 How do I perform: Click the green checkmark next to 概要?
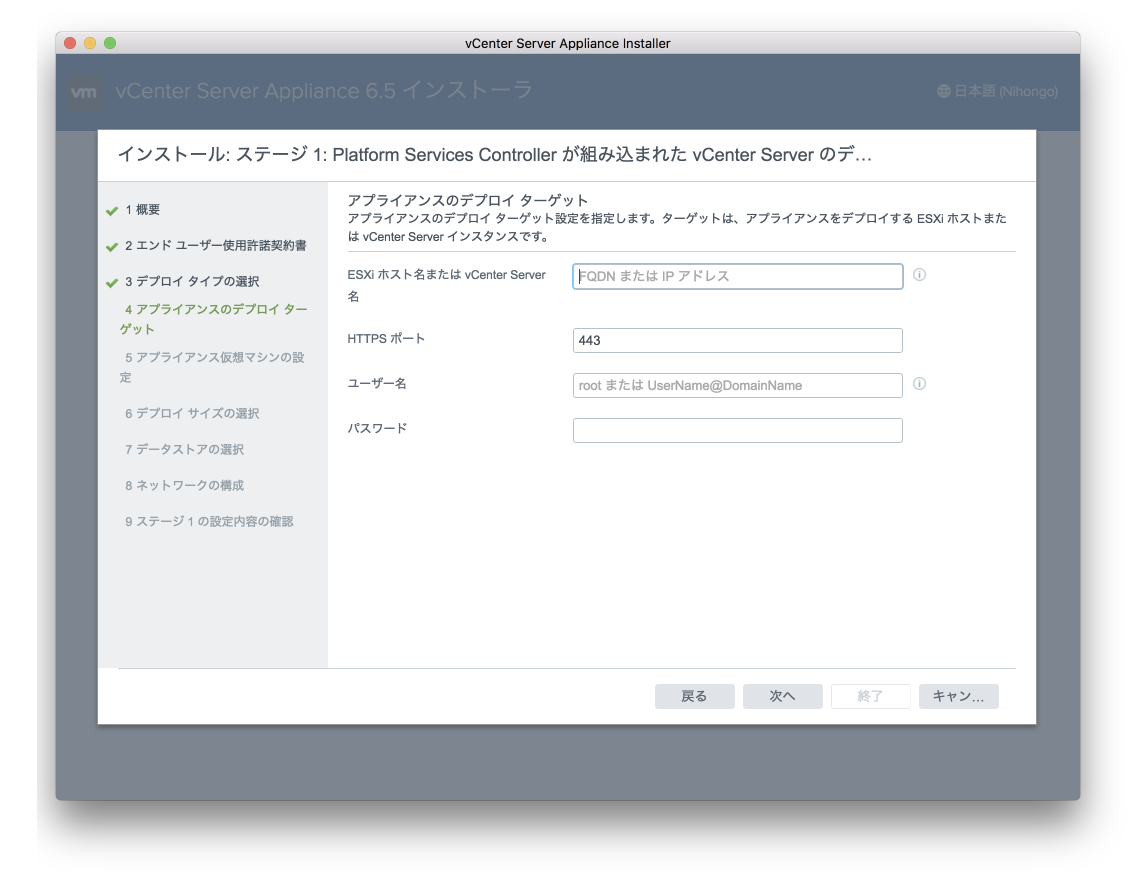(112, 210)
